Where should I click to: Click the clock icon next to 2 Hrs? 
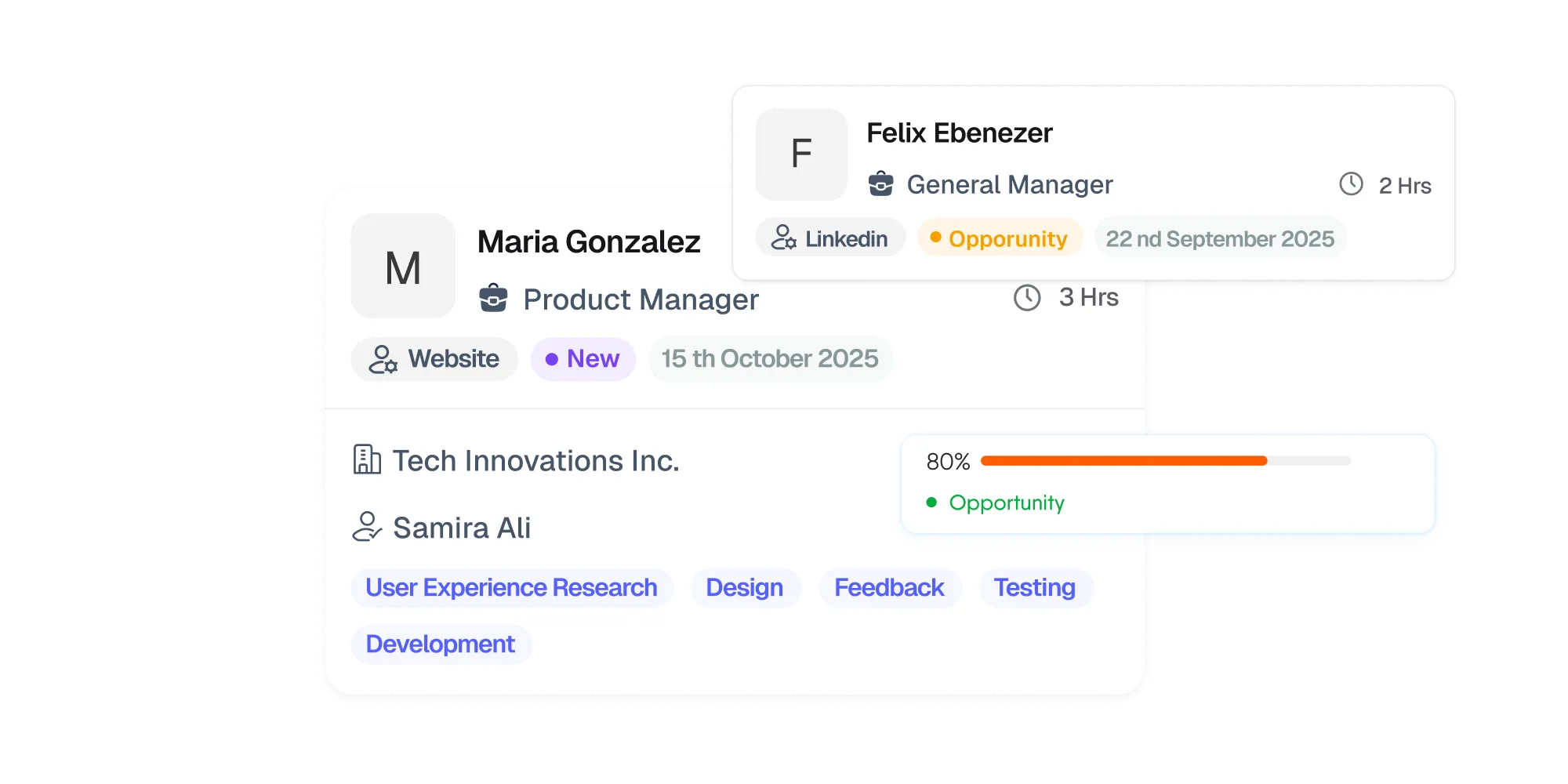(1351, 184)
